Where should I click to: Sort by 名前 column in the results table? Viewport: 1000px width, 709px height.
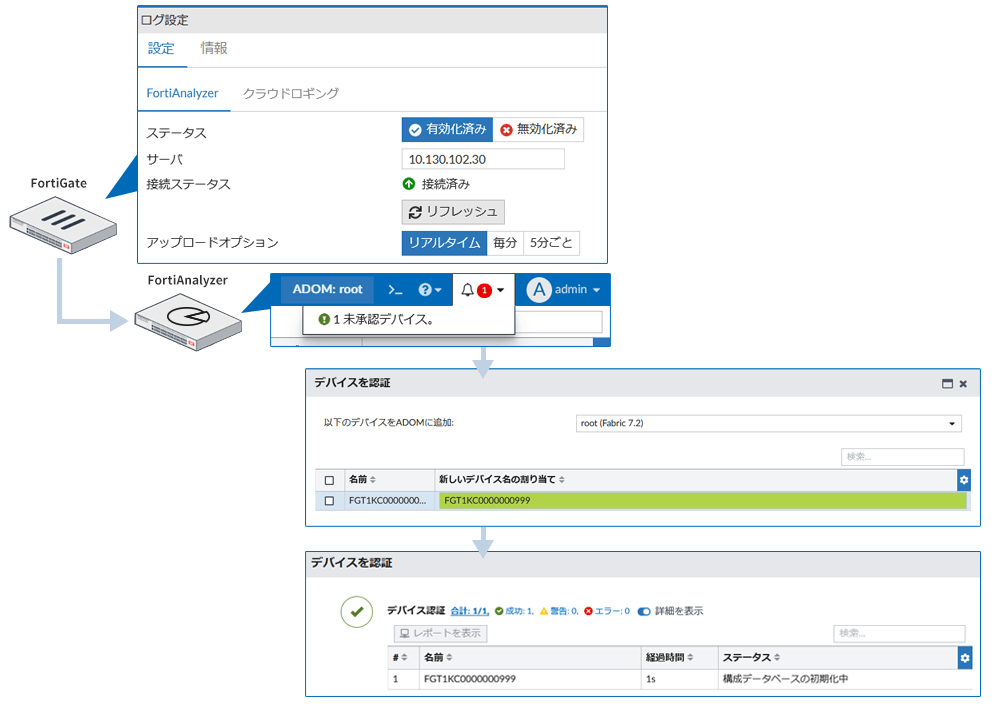(x=438, y=657)
